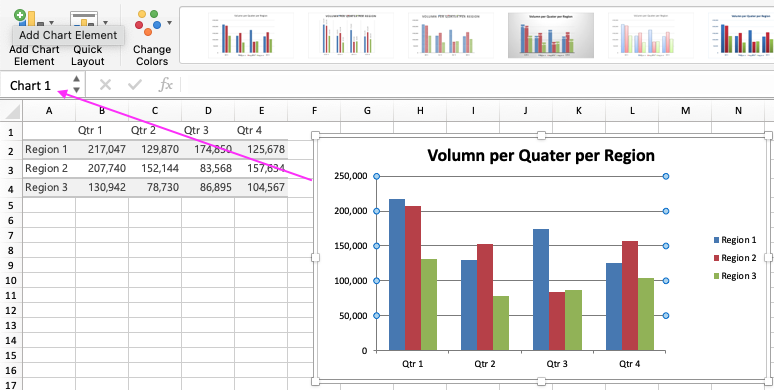Screen dimensions: 774x390
Task: Select the top-right chart resize handle
Action: (x=768, y=135)
